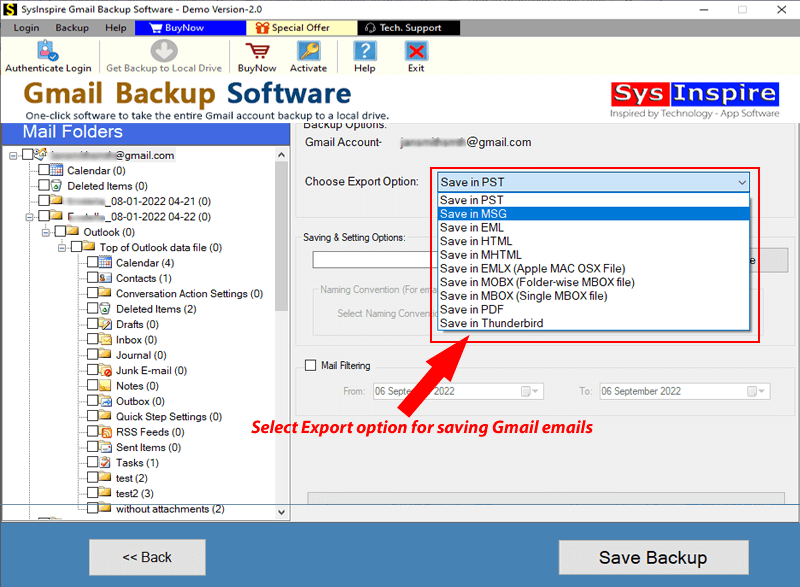Open the Special Offer menu tab
The image size is (800, 587).
tap(302, 28)
